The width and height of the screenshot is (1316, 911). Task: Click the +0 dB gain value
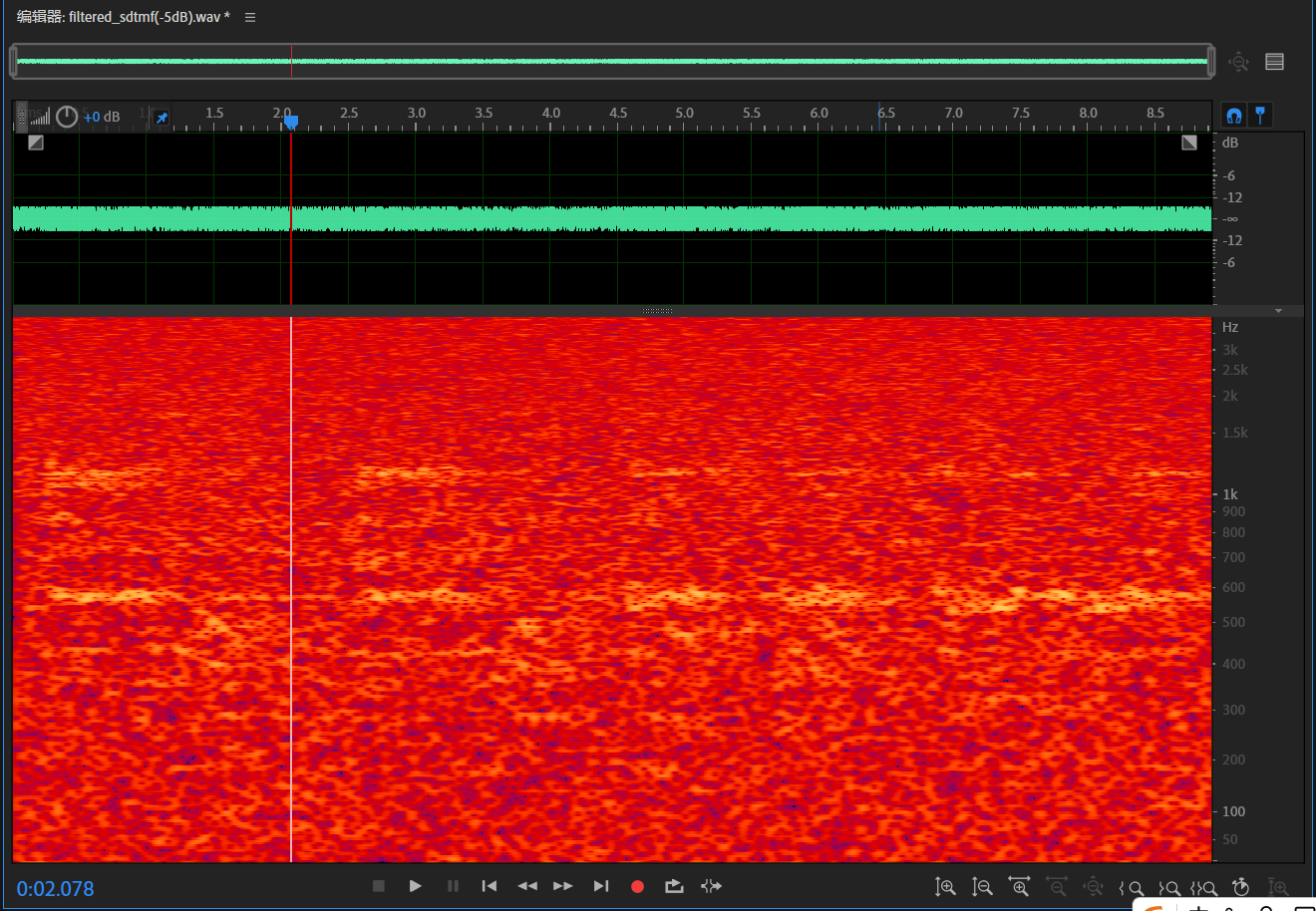pos(102,117)
